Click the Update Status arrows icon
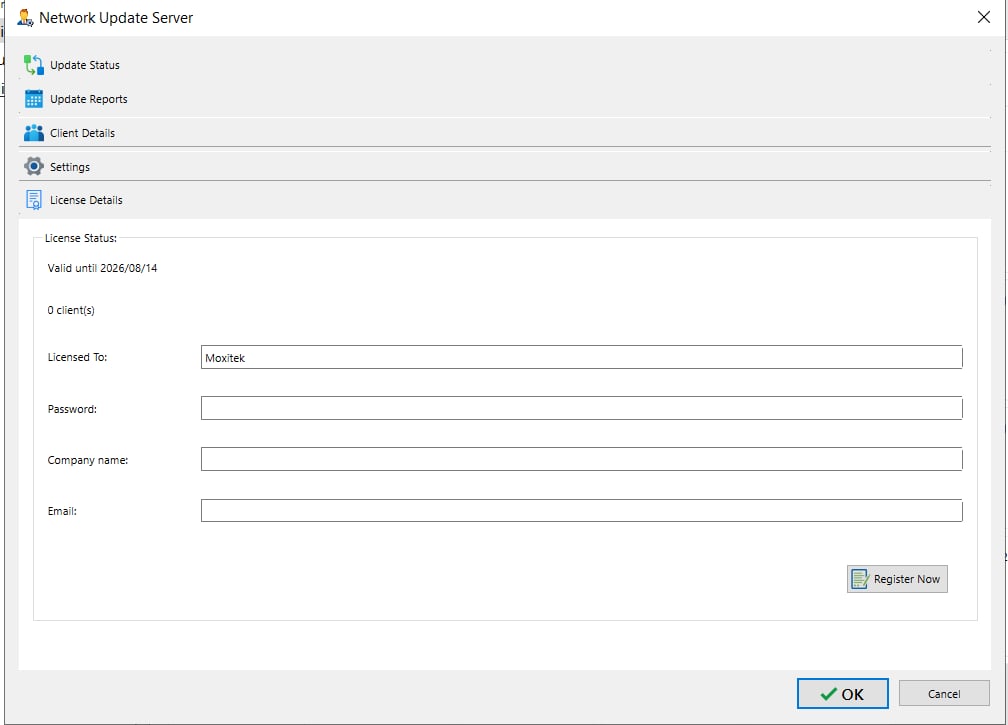This screenshot has height=725, width=1008. pyautogui.click(x=34, y=65)
